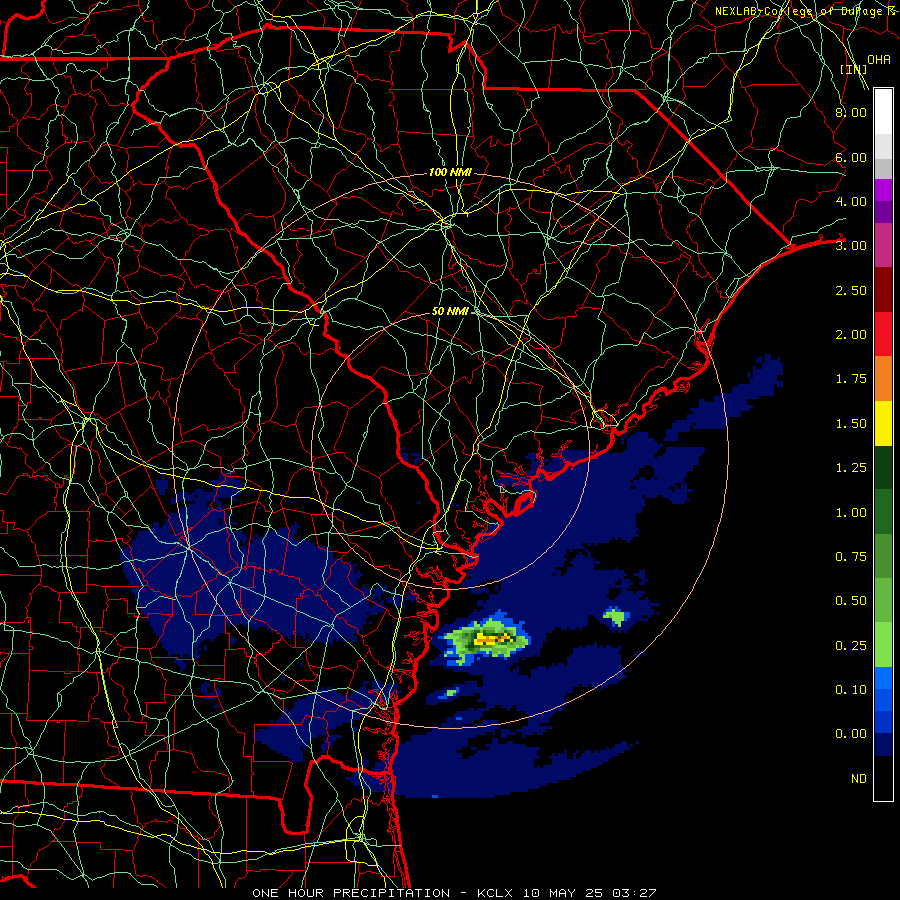Click the OHA product label
Viewport: 900px width, 900px height.
point(879,60)
